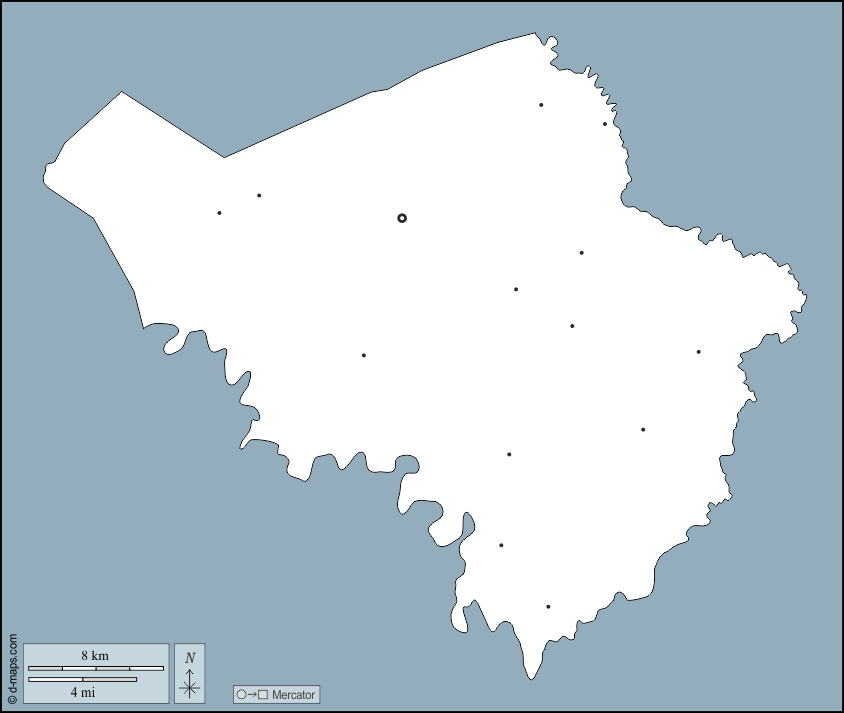Open the d-maps.com copyright link
This screenshot has height=713, width=844.
tap(12, 669)
